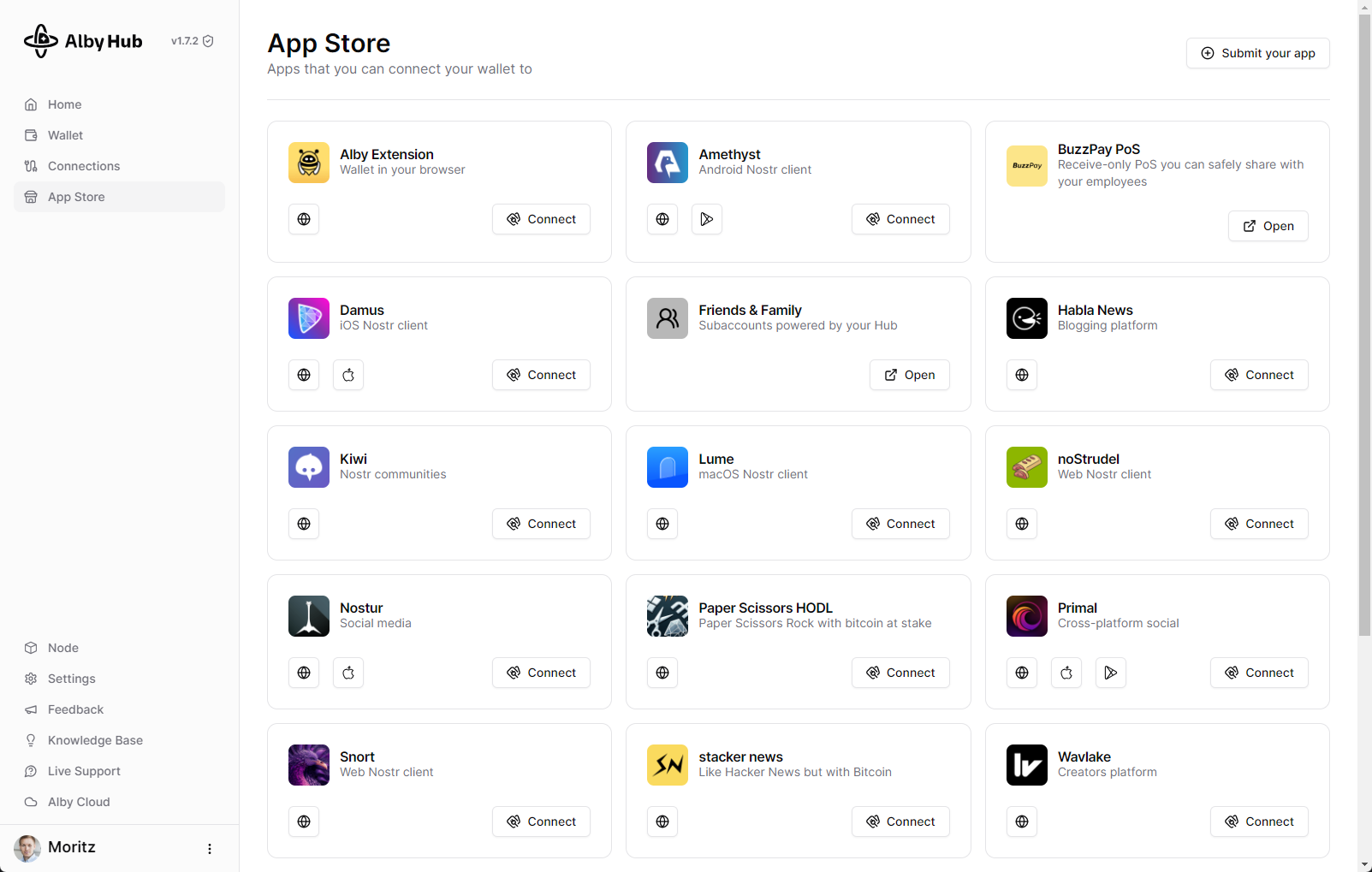The image size is (1372, 872).
Task: Click the Habla News app logo
Action: pos(1027,318)
